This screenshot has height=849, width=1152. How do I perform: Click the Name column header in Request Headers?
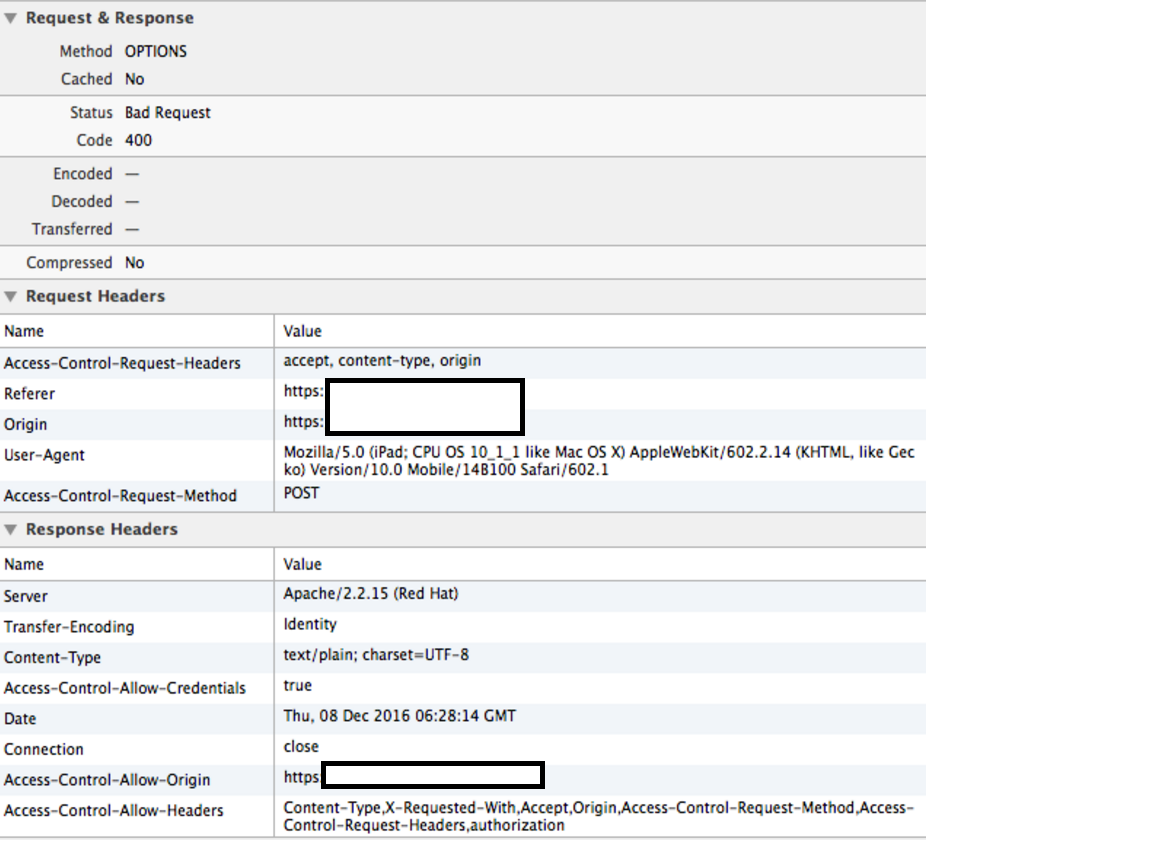click(24, 331)
